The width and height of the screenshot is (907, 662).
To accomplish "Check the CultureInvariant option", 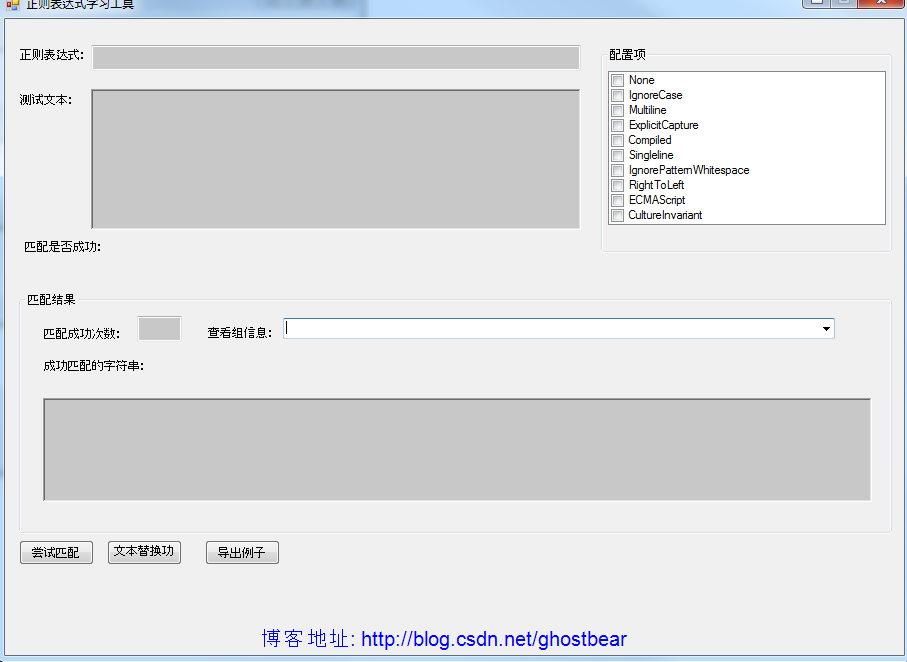I will [617, 215].
